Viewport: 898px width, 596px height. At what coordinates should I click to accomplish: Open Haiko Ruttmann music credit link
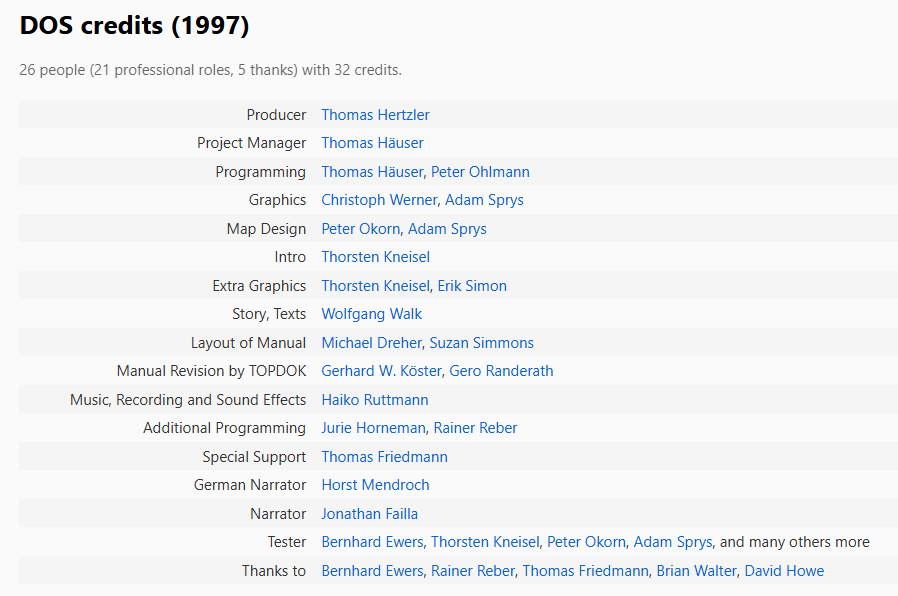point(375,400)
